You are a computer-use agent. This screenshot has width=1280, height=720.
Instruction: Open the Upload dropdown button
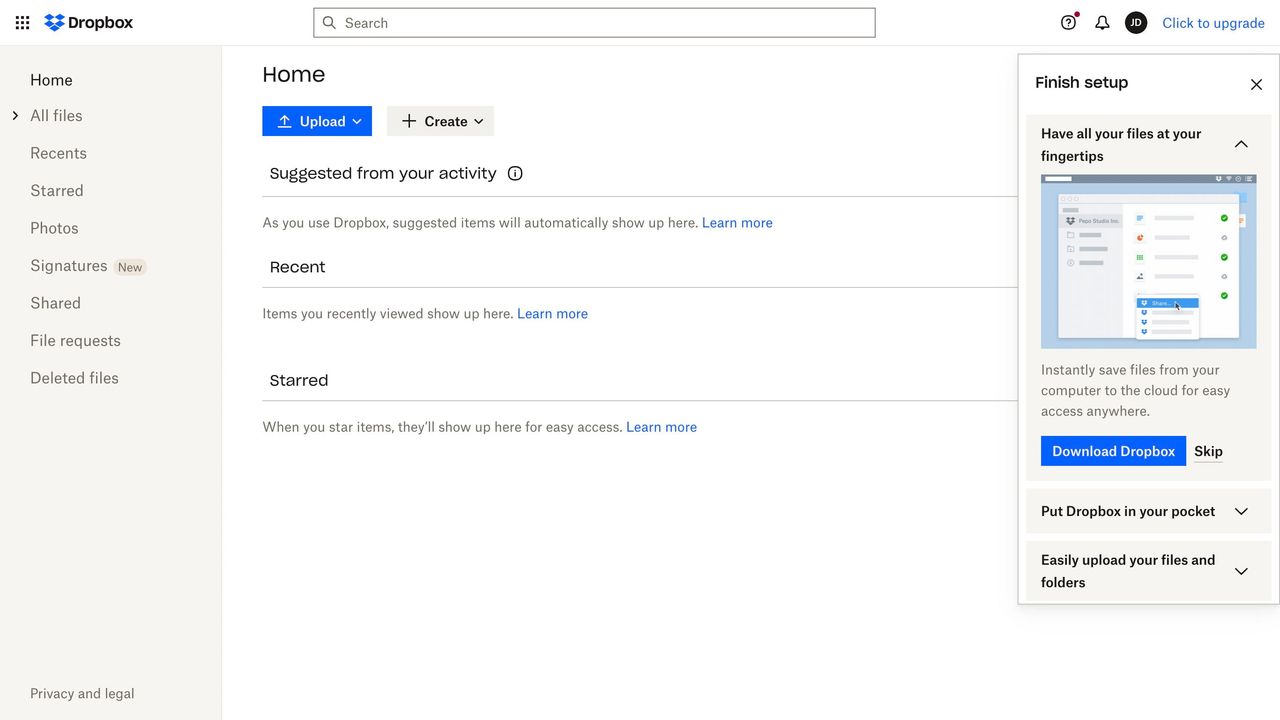(317, 121)
